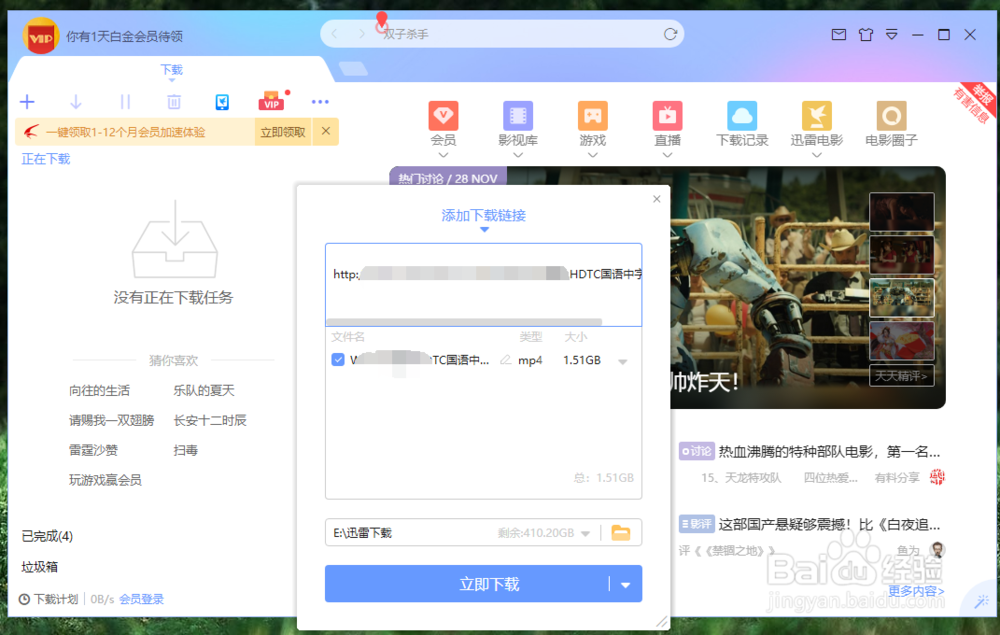Viewport: 1000px width, 635px height.
Task: Browse for folder with the yellow folder icon
Action: tap(621, 532)
